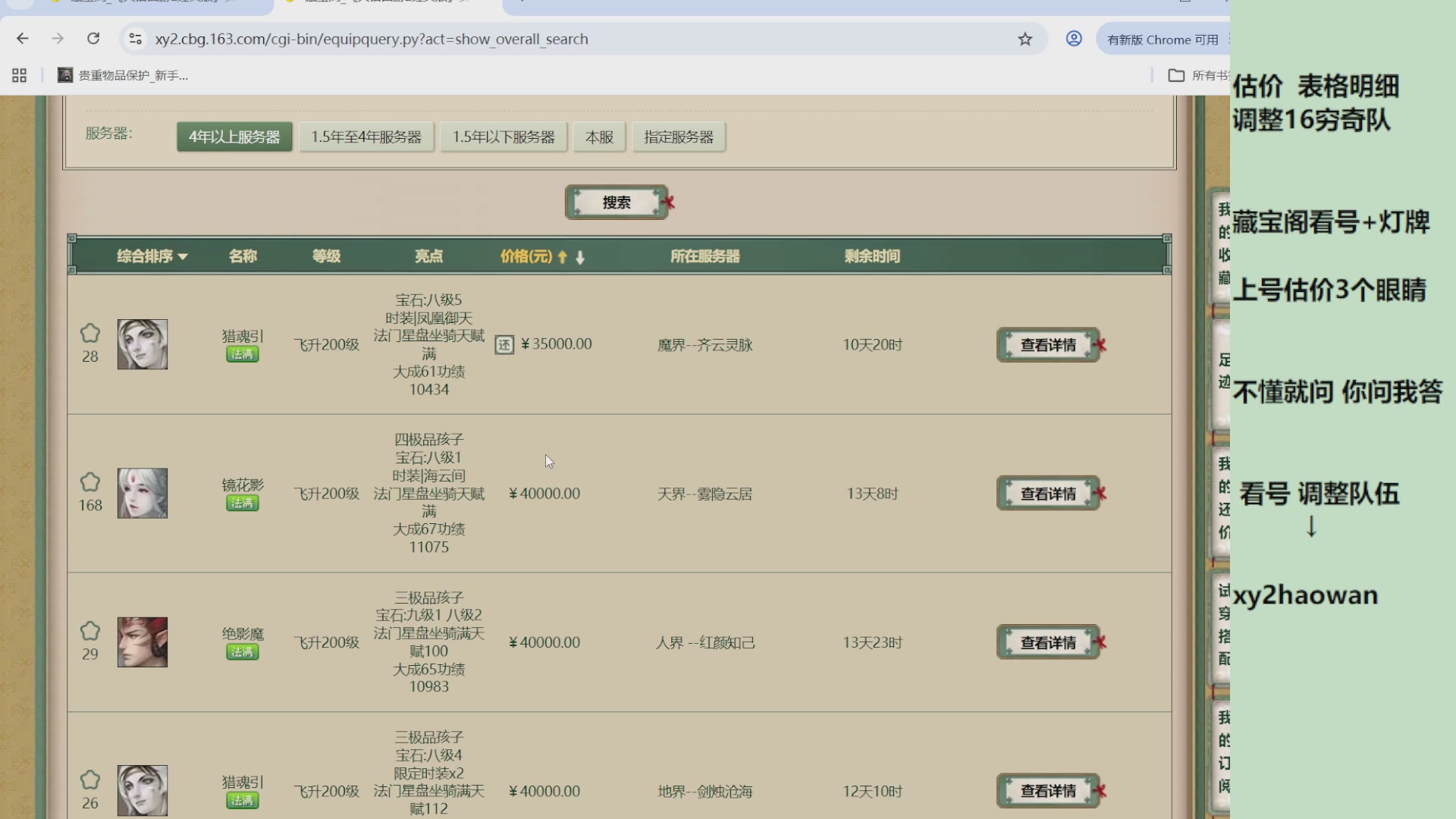The height and width of the screenshot is (819, 1456).
Task: Click the 法满 badge of the ¥35000 猎魂引
Action: click(243, 354)
